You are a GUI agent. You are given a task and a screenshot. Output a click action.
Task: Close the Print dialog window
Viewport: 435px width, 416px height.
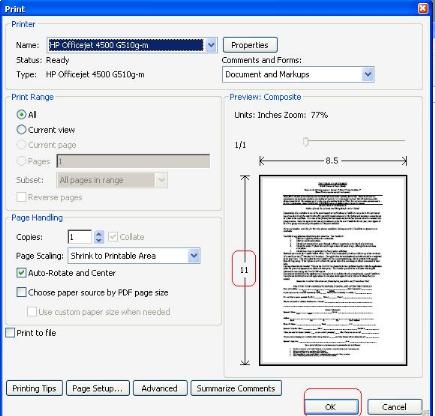[423, 8]
